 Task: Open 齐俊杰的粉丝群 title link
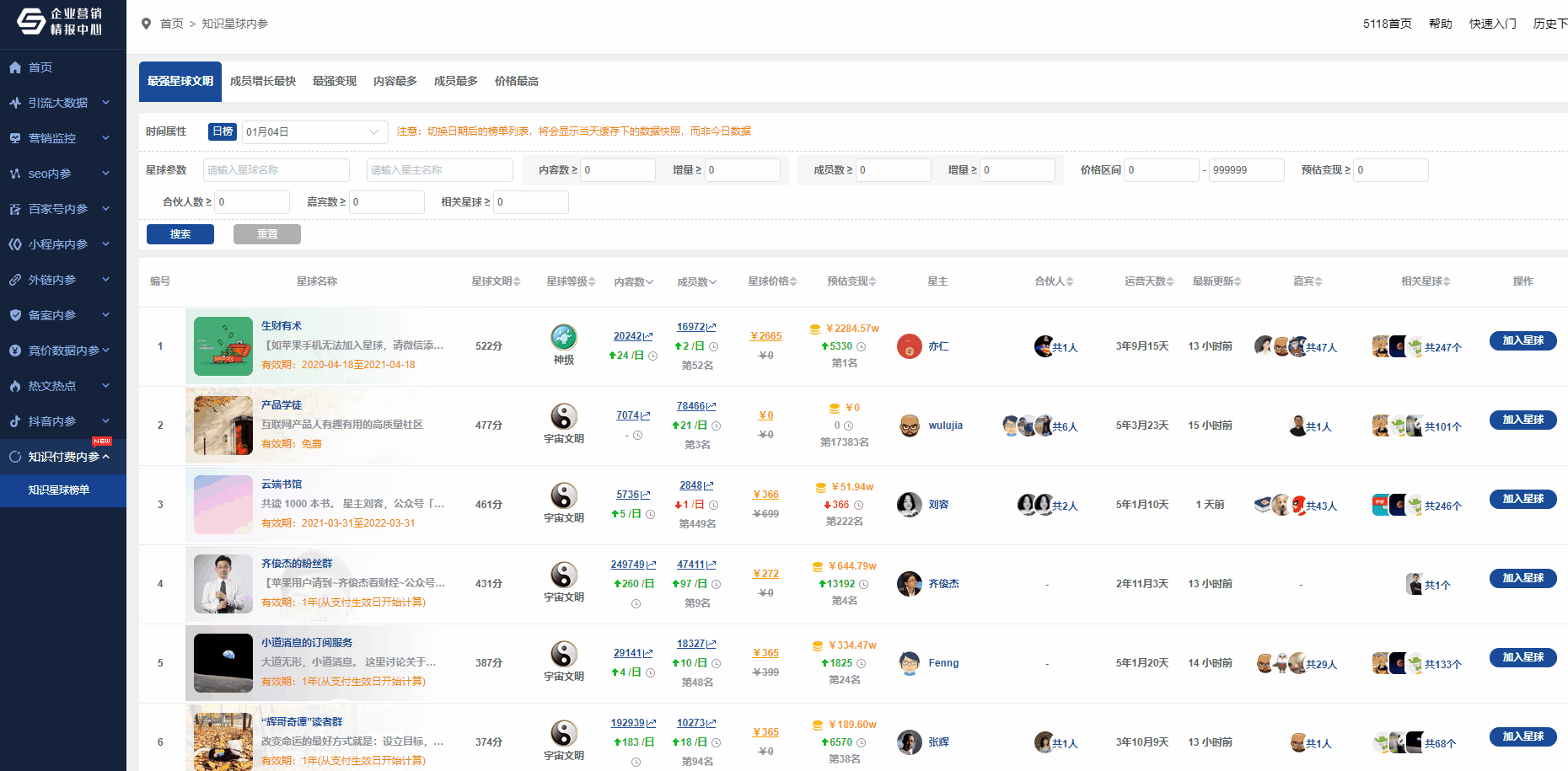tap(297, 564)
